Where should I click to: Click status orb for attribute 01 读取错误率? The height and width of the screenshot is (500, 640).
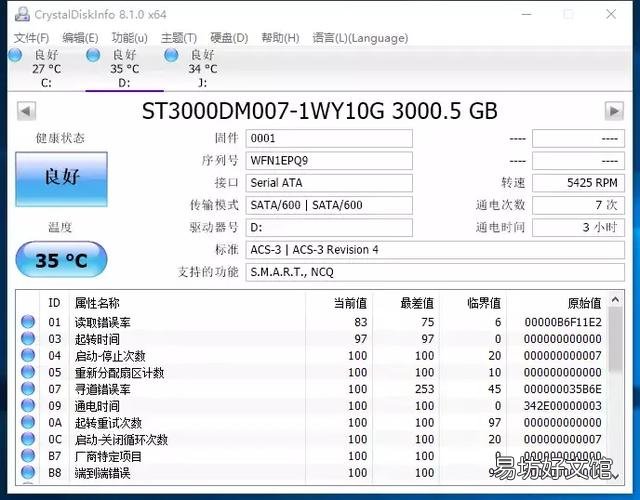(28, 322)
